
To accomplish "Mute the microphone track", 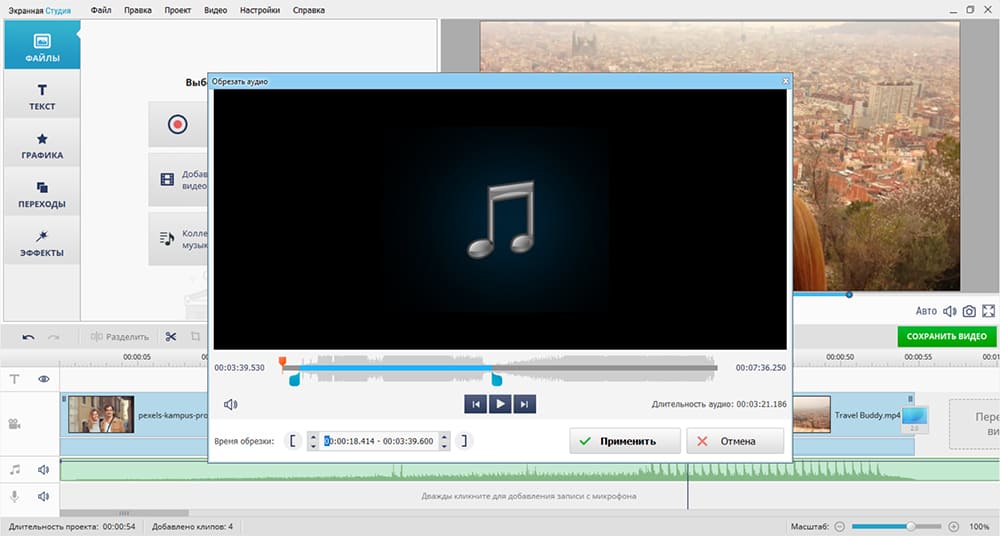I will pos(44,496).
